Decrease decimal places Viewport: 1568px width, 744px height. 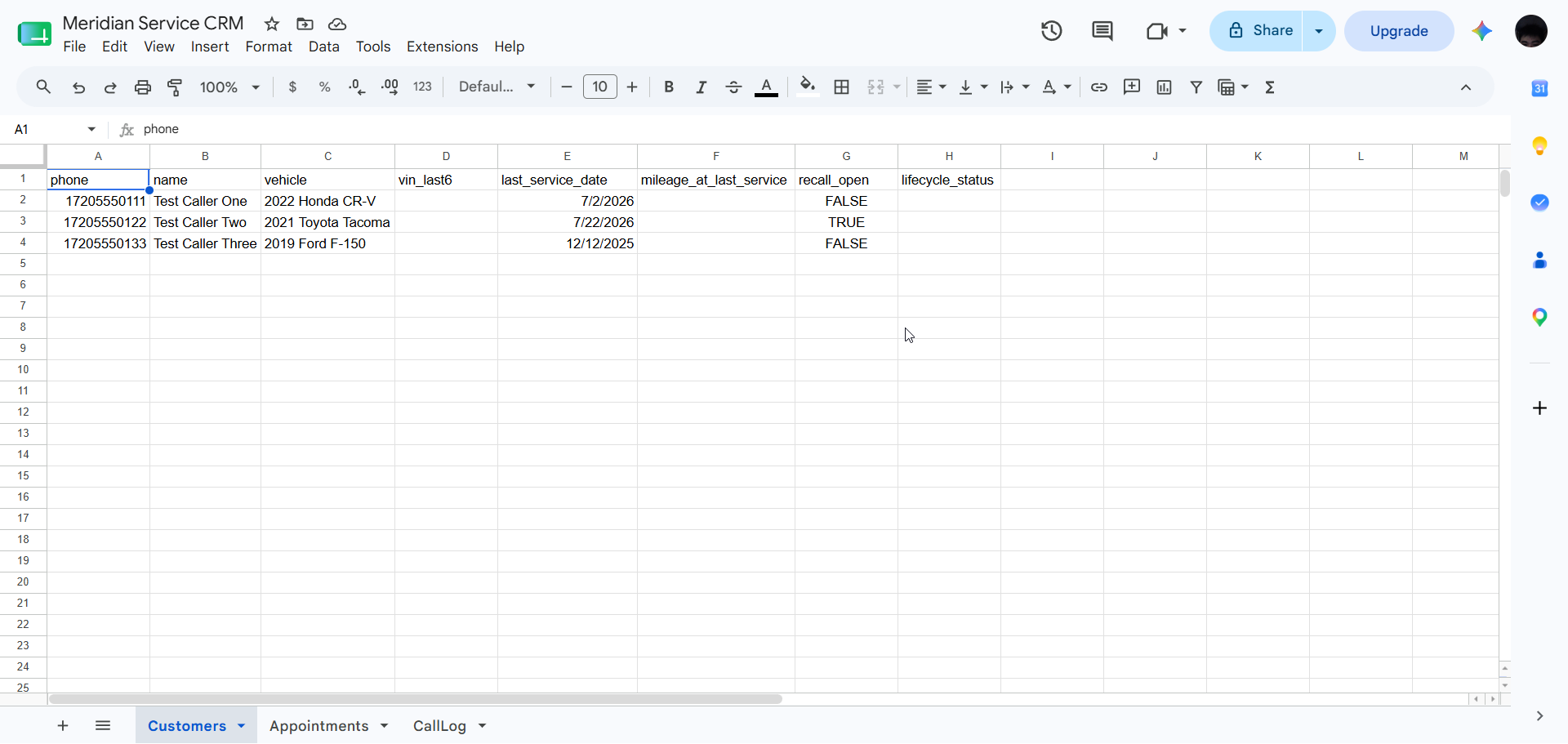coord(357,87)
